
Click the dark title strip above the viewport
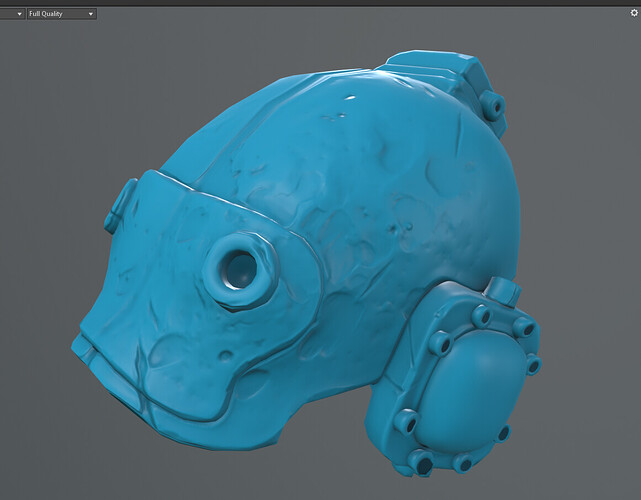tap(320, 3)
